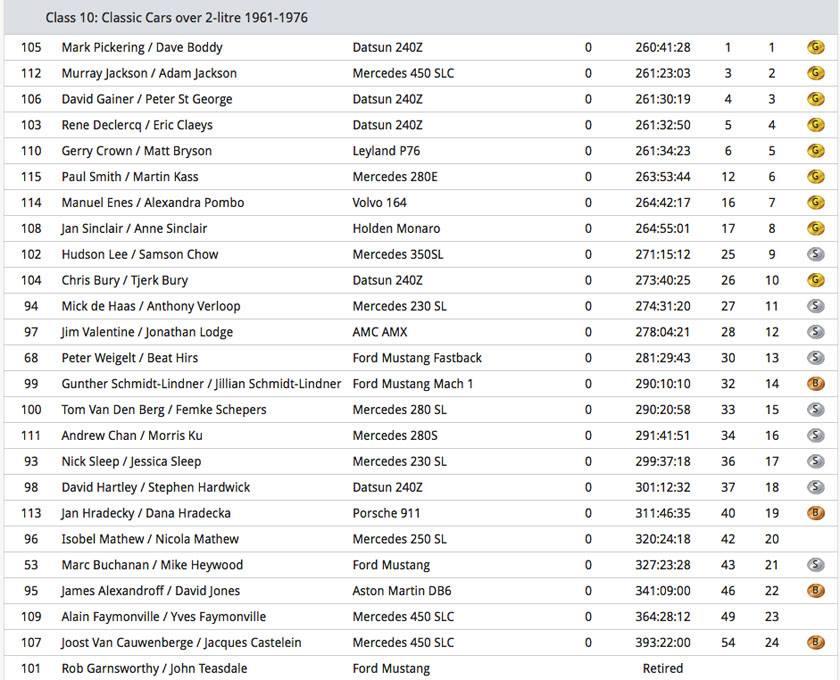The width and height of the screenshot is (840, 680).
Task: Select the 'Ford Mustang Mach 1' car cell
Action: pyautogui.click(x=413, y=384)
